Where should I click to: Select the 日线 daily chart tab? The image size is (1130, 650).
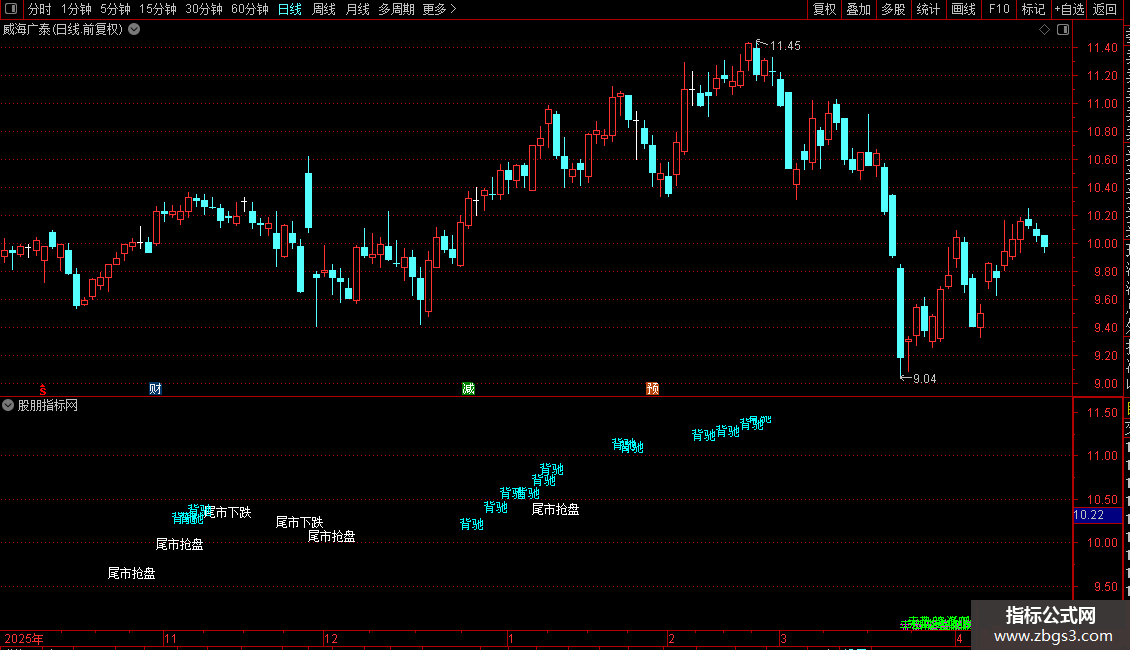[290, 9]
